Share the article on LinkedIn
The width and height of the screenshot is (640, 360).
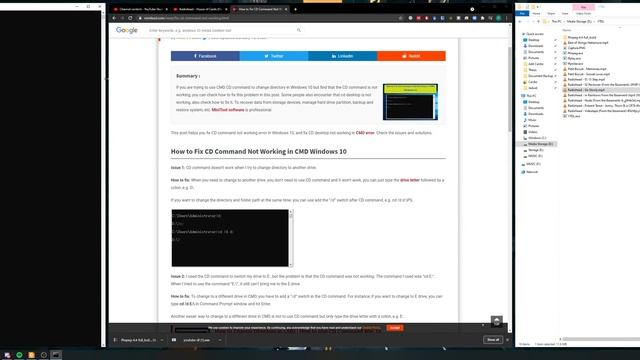342,56
